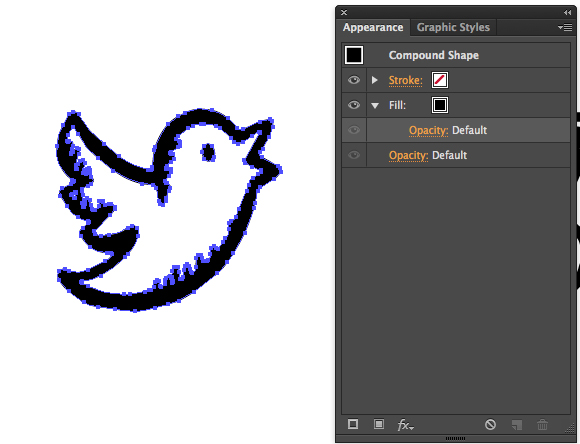Select the Appearance tab
580x444 pixels.
pos(373,27)
